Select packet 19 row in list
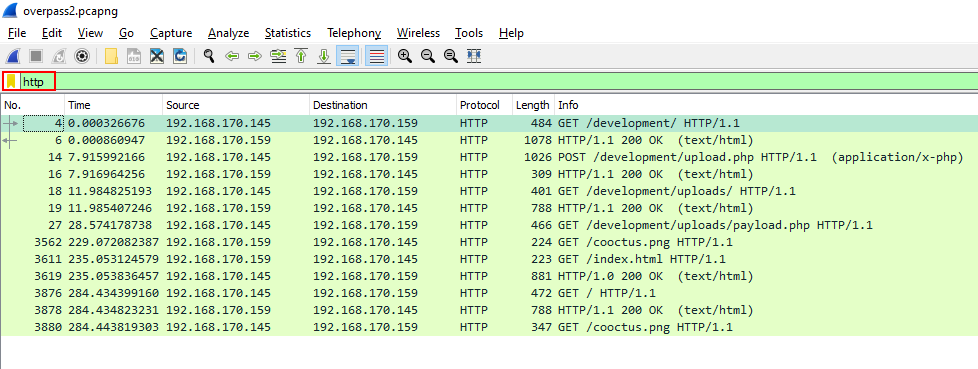The width and height of the screenshot is (978, 369). (489, 208)
